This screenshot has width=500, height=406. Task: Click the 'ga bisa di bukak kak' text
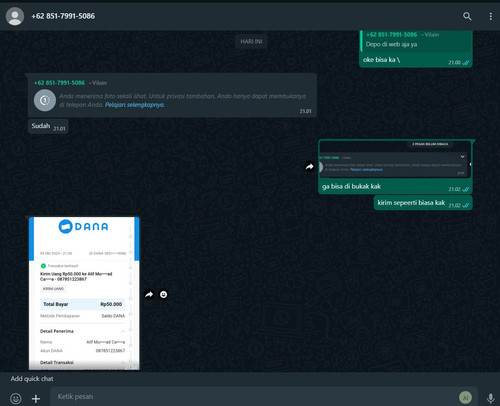tap(351, 186)
